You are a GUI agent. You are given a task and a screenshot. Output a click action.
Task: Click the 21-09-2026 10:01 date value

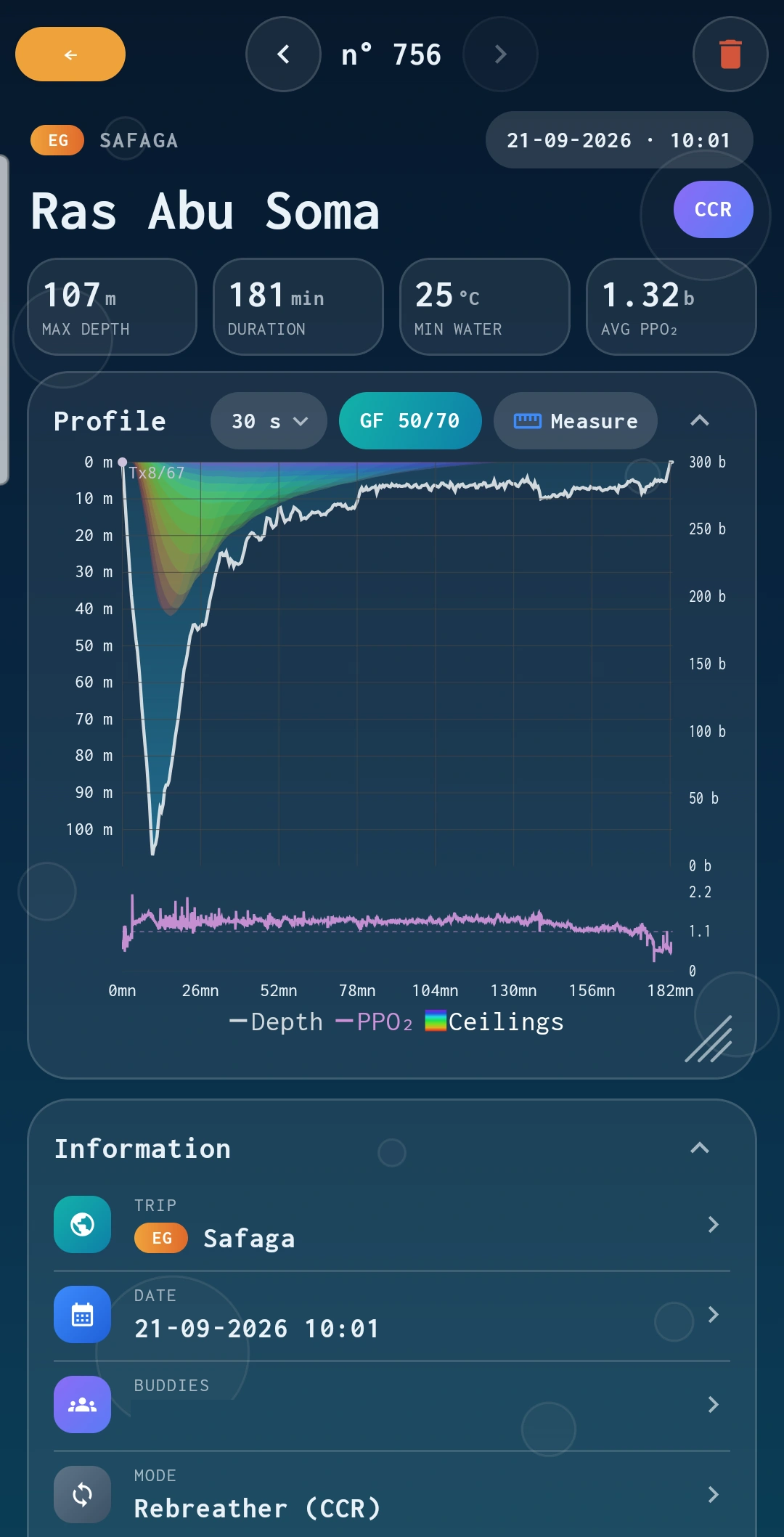point(257,1329)
